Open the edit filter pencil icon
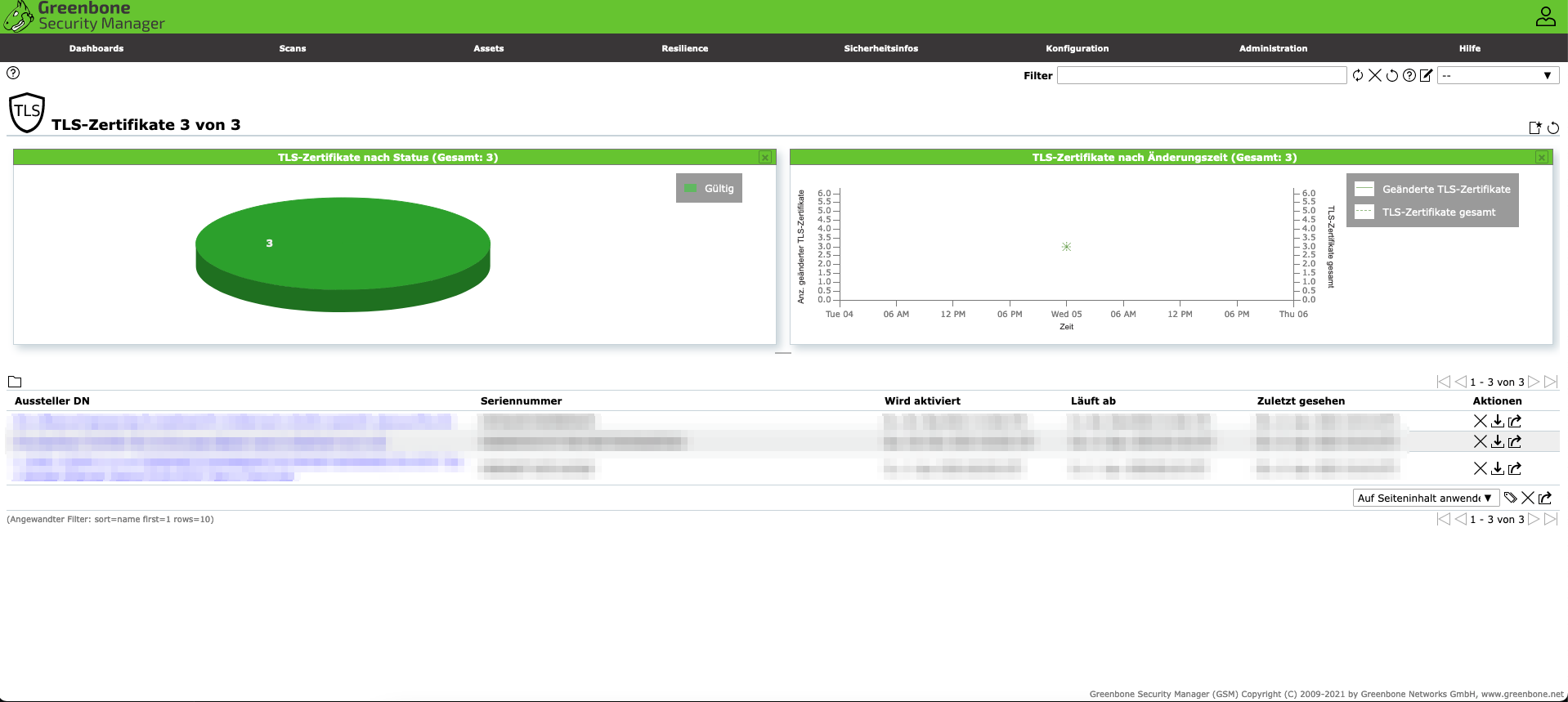The height and width of the screenshot is (702, 1568). coord(1427,75)
